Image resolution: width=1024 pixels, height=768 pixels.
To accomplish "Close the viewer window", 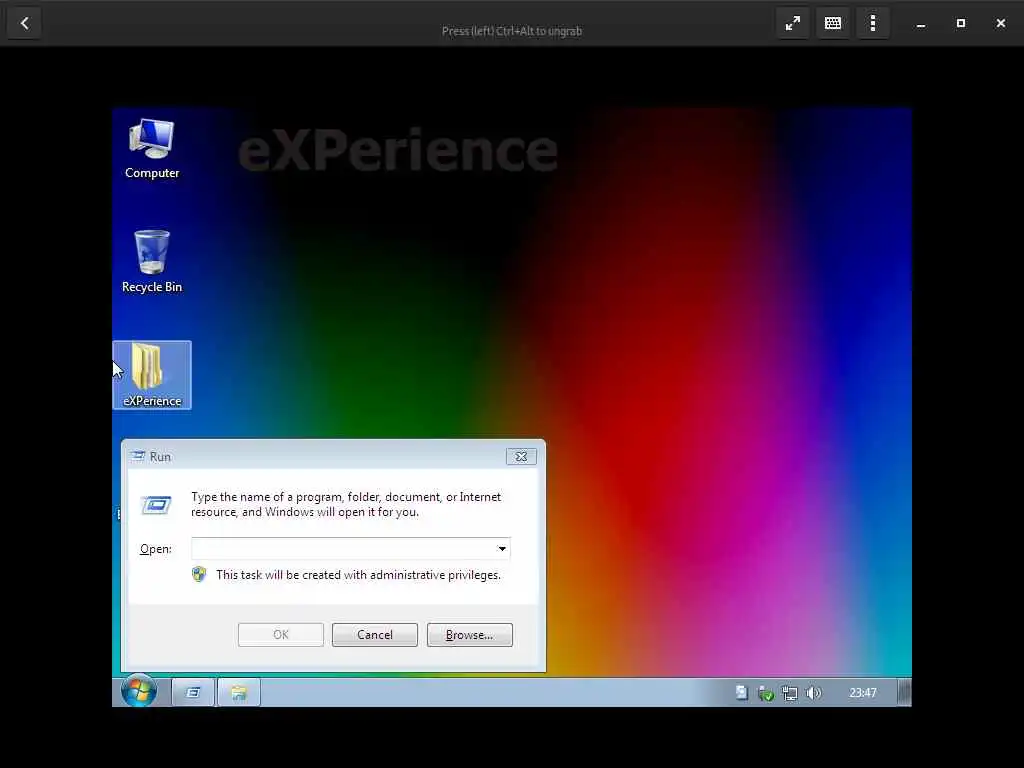I will [1000, 24].
